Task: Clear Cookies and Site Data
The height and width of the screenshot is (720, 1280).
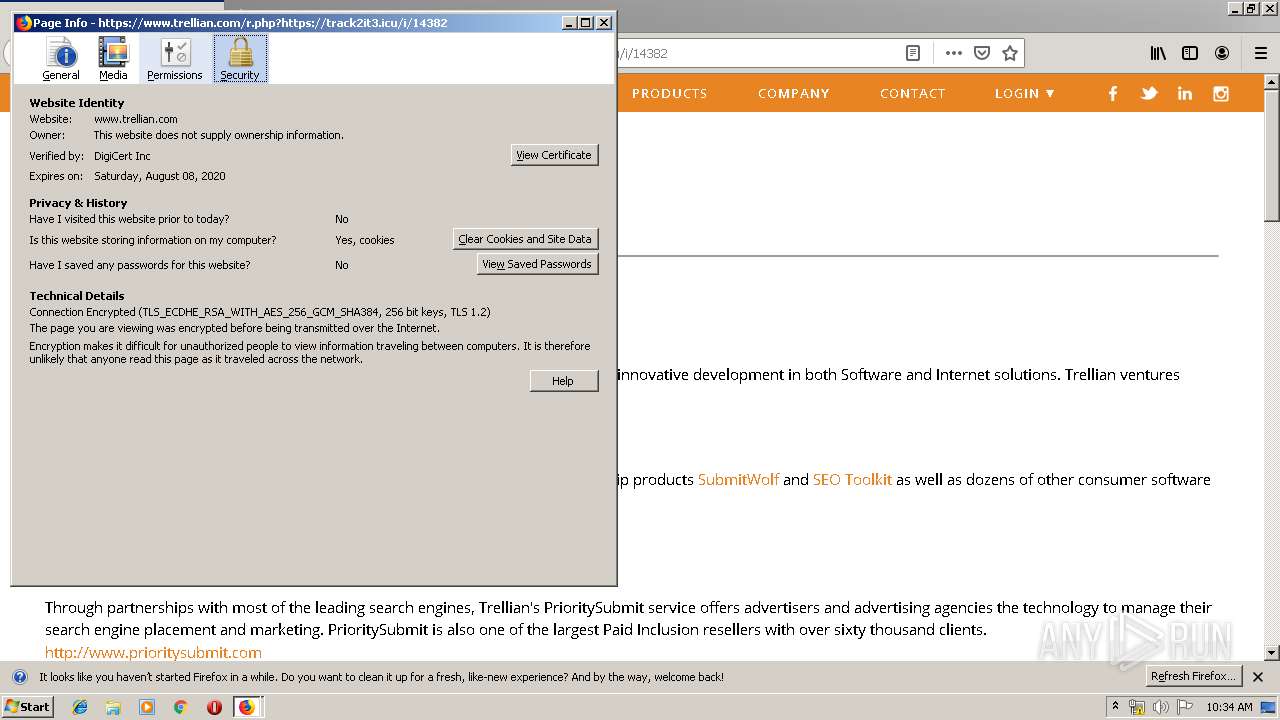Action: pos(525,239)
